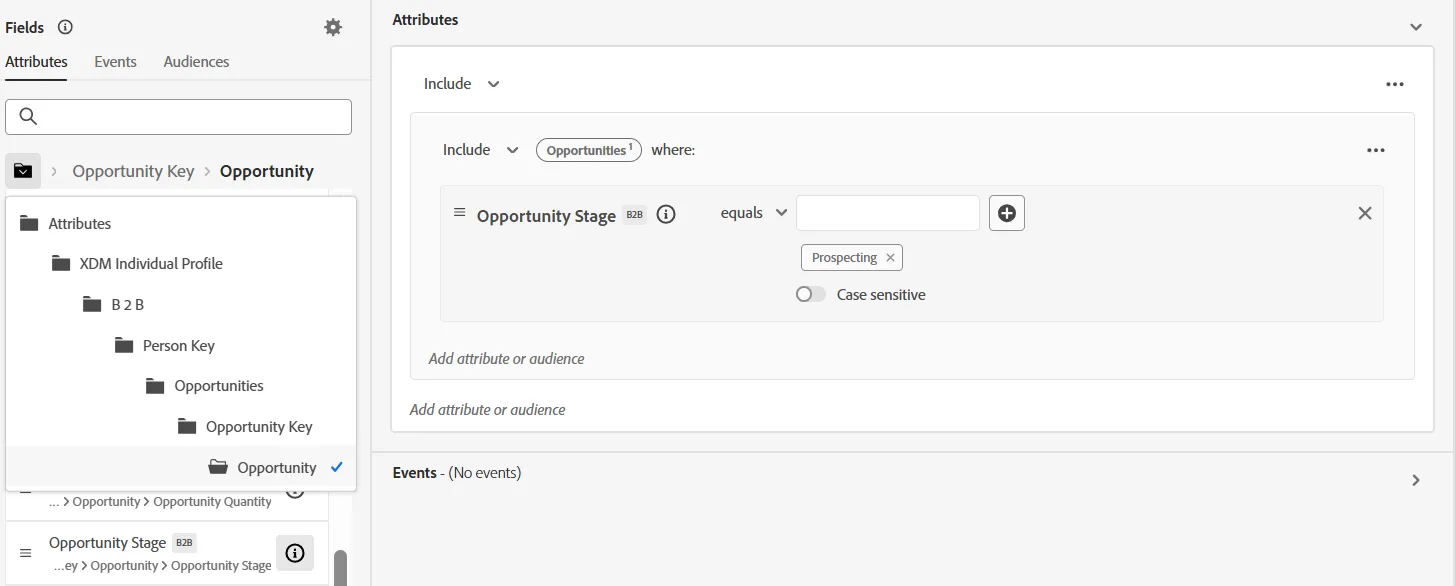Remove the Opportunity Stage rule with X

pyautogui.click(x=1364, y=213)
